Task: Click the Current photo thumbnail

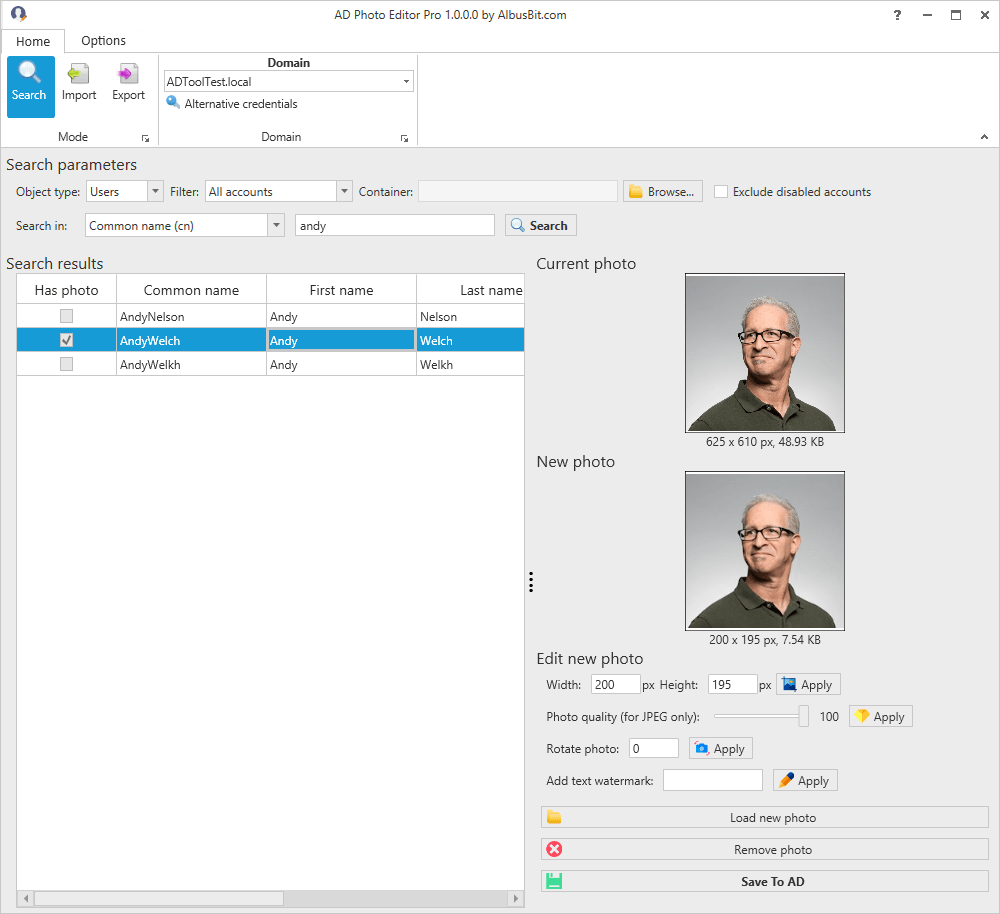Action: click(764, 353)
